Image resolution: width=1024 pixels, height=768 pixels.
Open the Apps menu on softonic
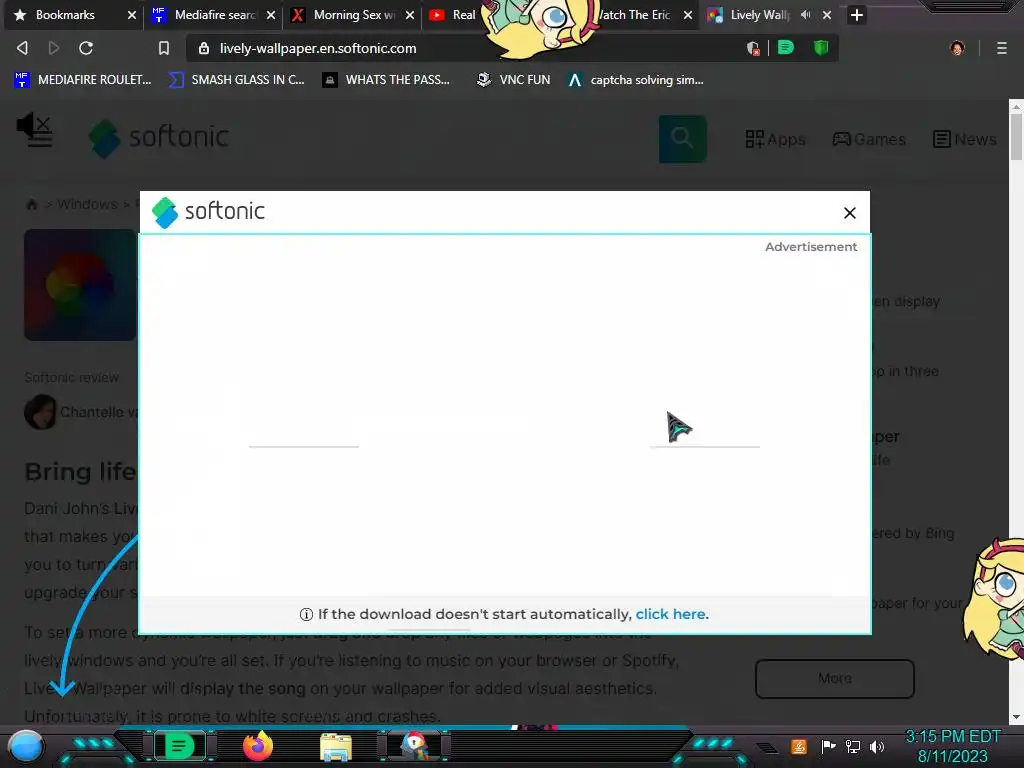click(x=775, y=139)
